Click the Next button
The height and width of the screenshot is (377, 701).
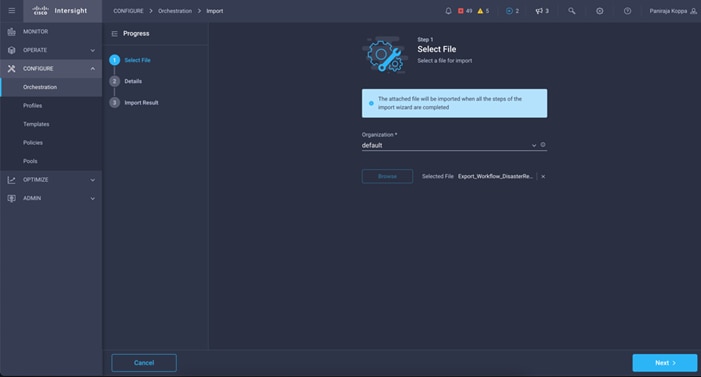(x=665, y=363)
